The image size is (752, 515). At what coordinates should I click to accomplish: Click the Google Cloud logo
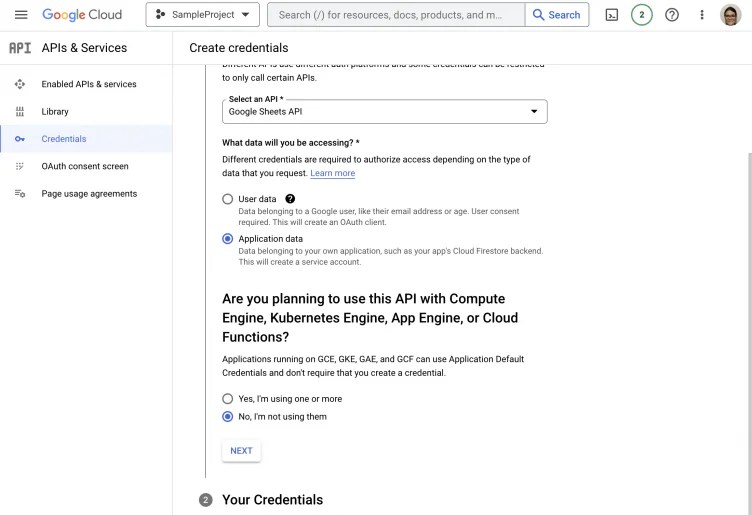pyautogui.click(x=82, y=15)
